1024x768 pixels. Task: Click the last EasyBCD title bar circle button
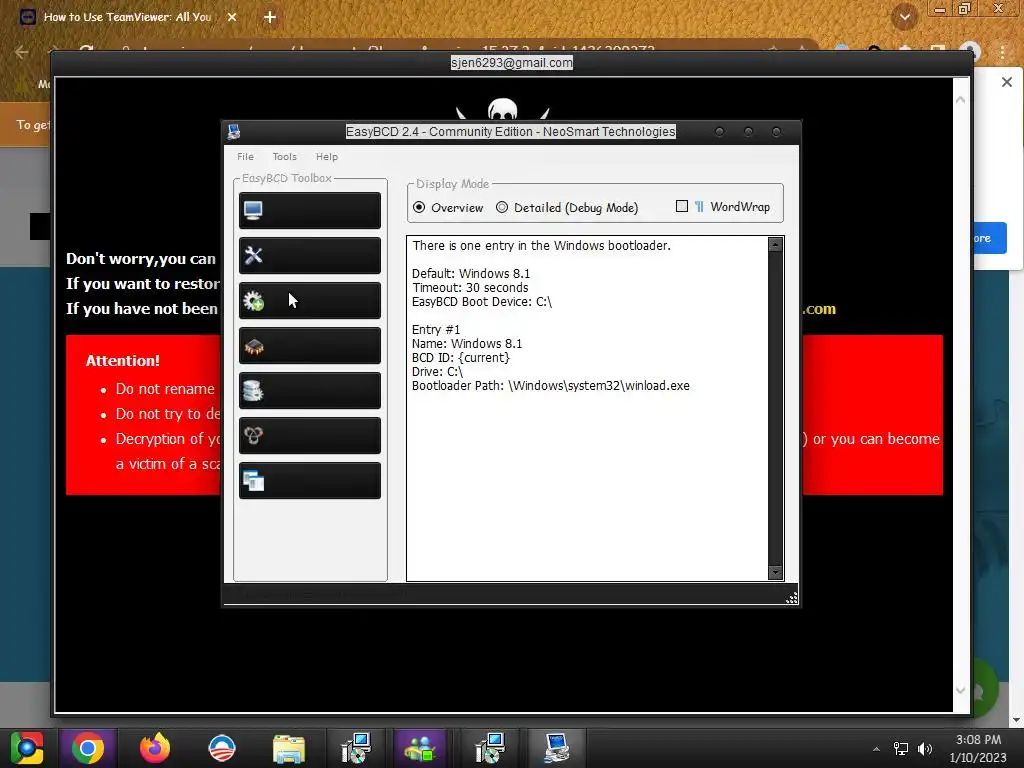[776, 132]
